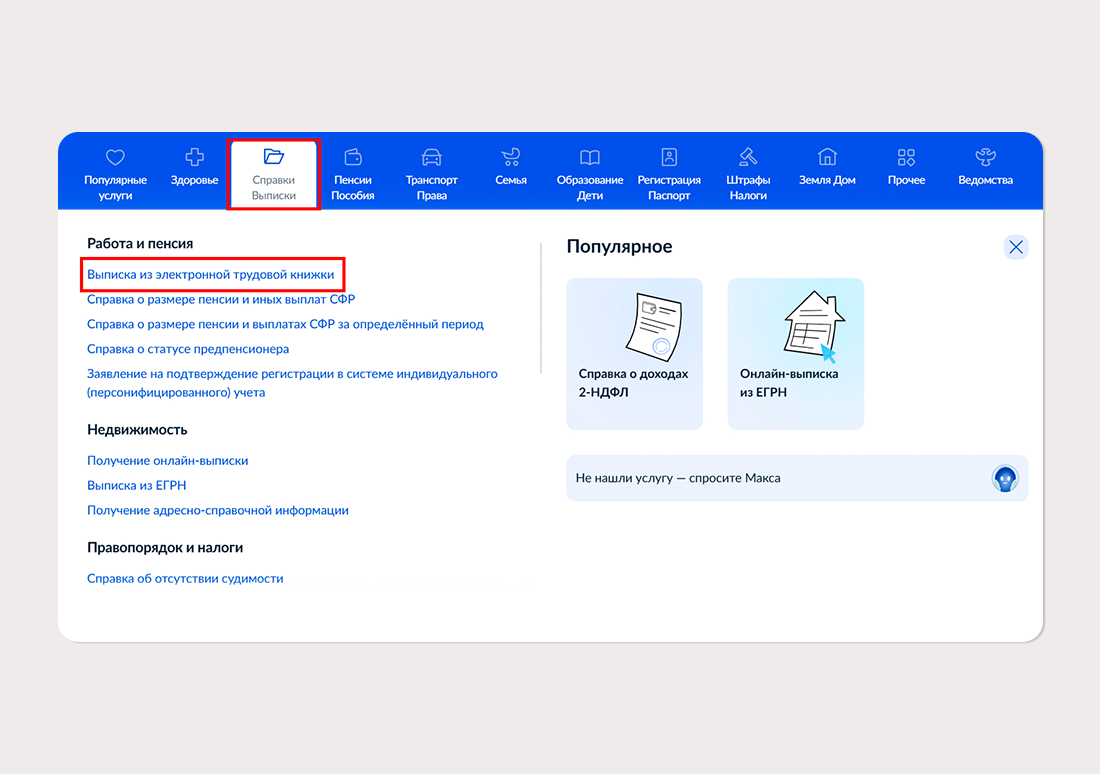Image resolution: width=1100 pixels, height=774 pixels.
Task: Open Образование Дети book icon
Action: pos(590,156)
